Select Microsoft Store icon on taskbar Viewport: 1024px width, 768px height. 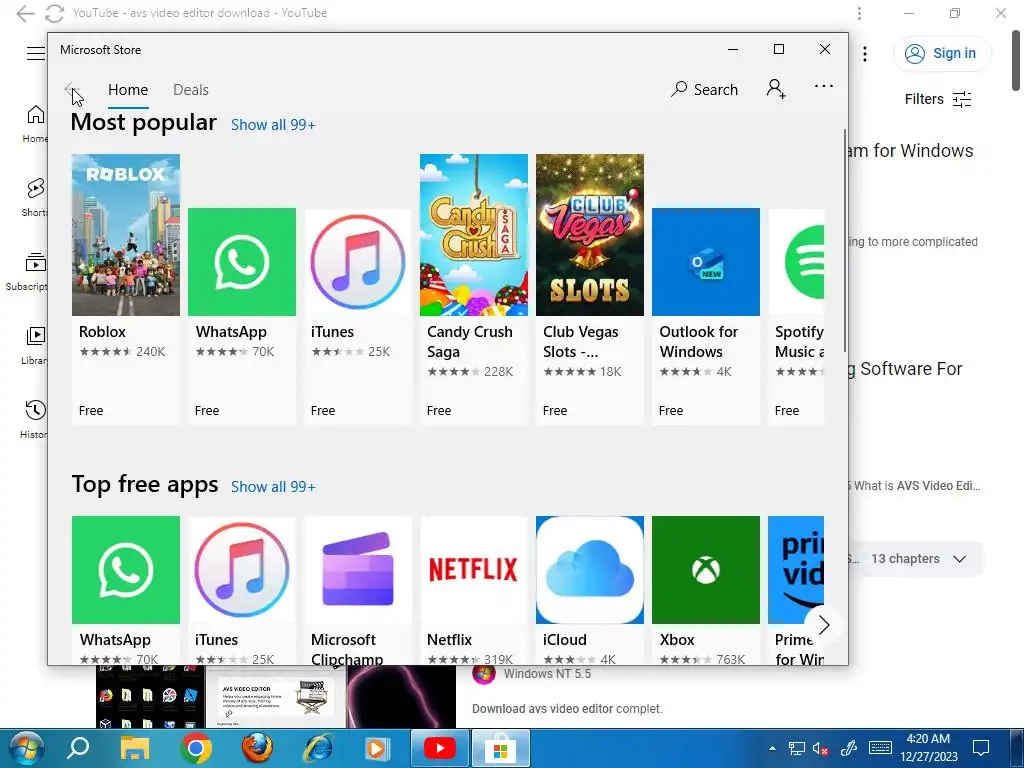coord(500,748)
